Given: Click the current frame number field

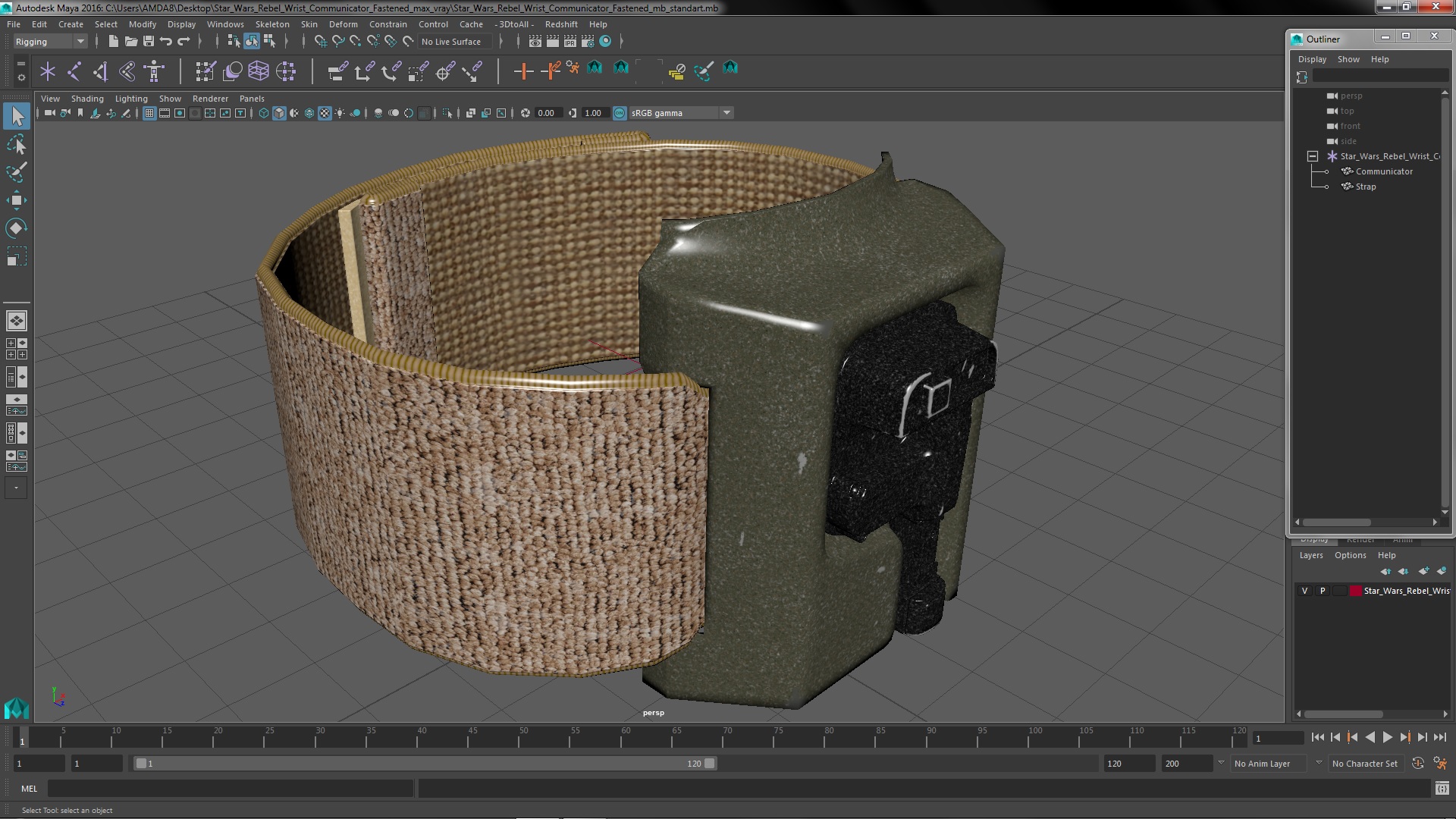Looking at the screenshot, I should (x=1278, y=738).
